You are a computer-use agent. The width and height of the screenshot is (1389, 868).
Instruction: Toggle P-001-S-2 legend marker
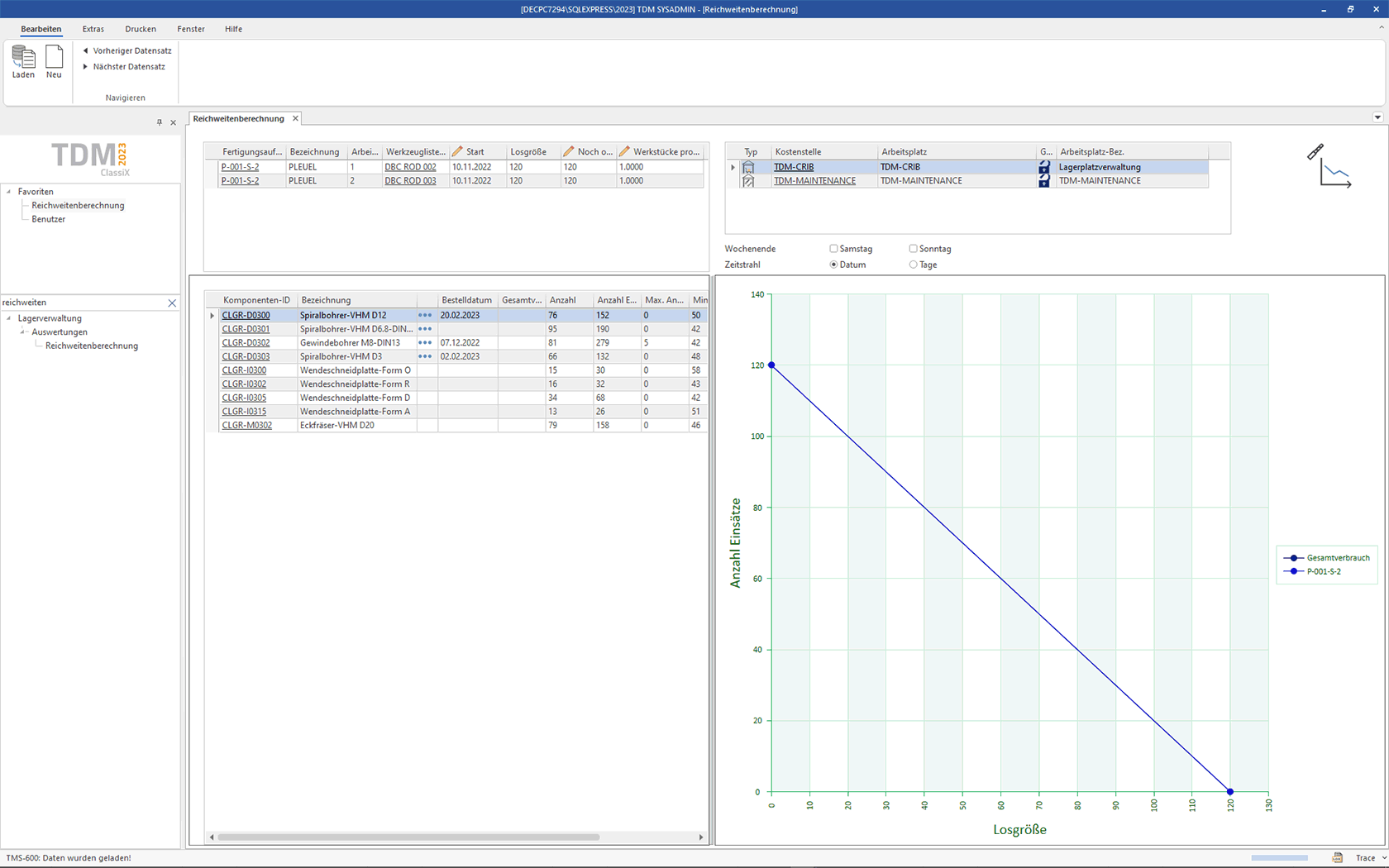pos(1294,571)
